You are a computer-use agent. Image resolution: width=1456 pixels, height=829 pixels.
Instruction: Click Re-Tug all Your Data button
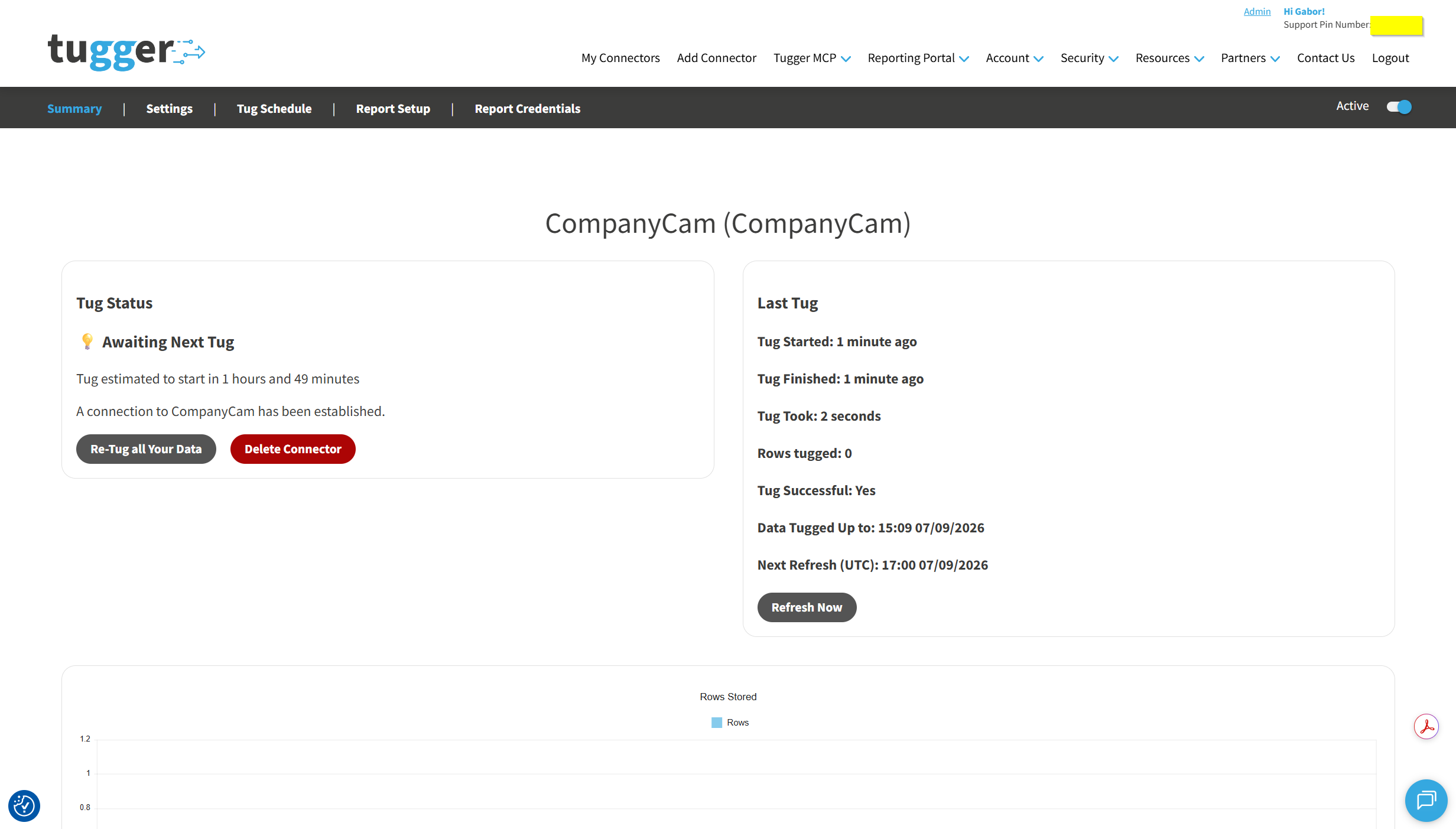pyautogui.click(x=146, y=449)
